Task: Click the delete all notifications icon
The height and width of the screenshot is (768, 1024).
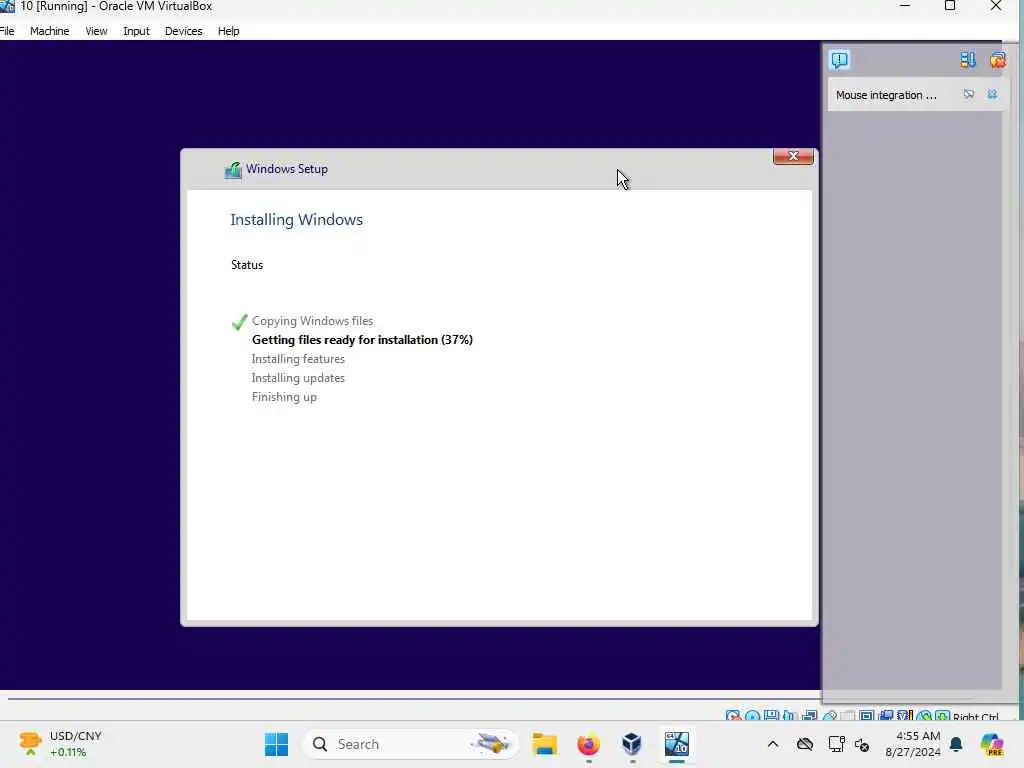Action: coord(997,60)
